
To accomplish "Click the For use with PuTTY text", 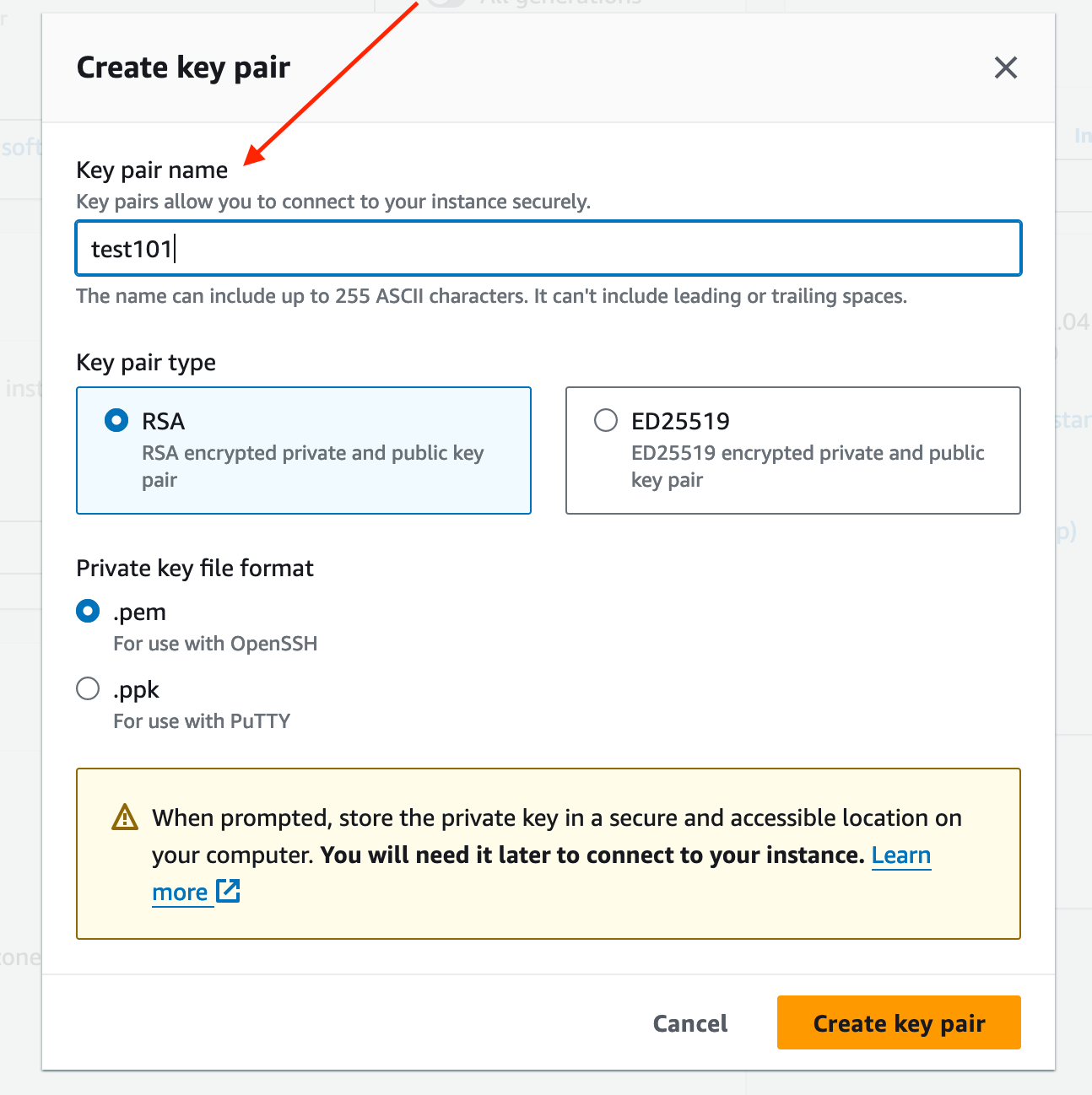I will click(x=202, y=721).
